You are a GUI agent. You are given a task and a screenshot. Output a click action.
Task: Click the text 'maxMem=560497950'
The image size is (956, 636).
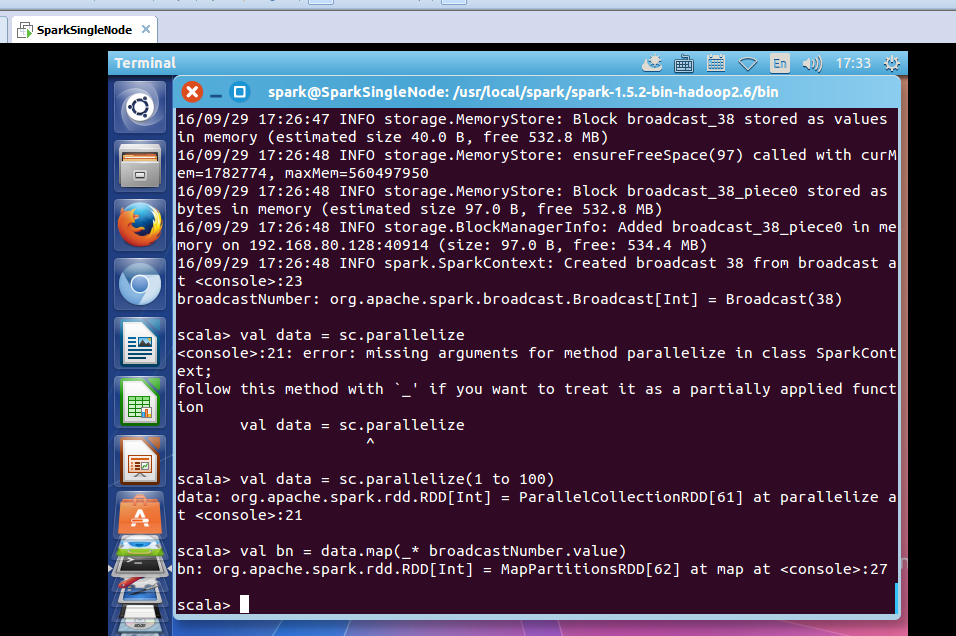(357, 174)
